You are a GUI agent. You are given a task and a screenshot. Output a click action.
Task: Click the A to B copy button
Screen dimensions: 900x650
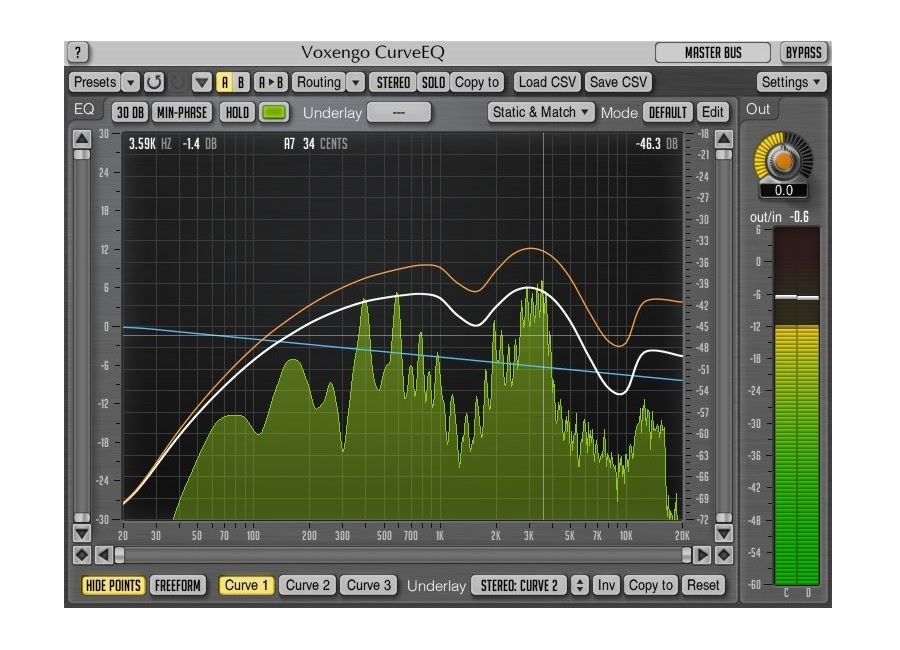[270, 82]
